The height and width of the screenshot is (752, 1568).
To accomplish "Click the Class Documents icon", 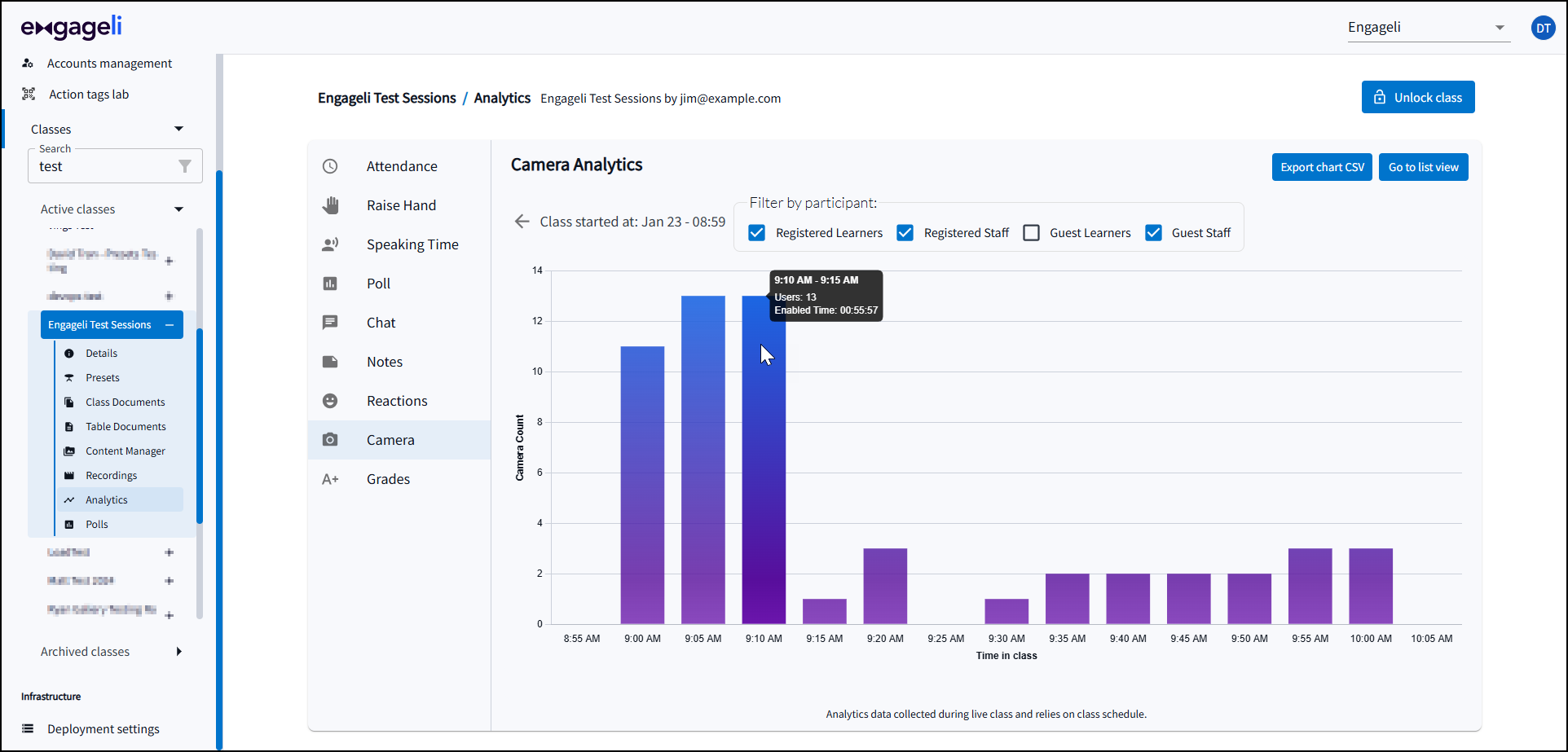I will pos(69,402).
